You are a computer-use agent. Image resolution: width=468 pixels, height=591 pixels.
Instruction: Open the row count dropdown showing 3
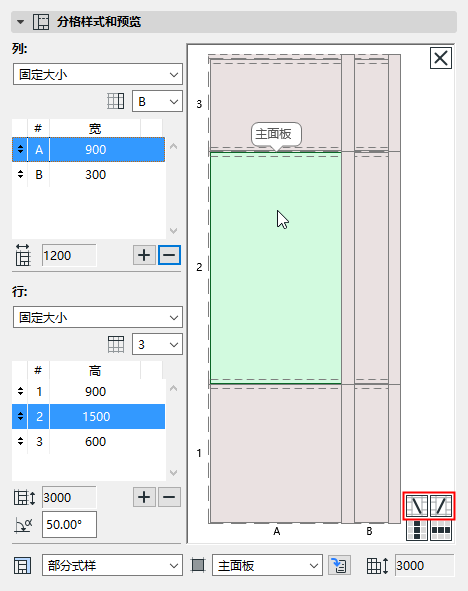157,344
